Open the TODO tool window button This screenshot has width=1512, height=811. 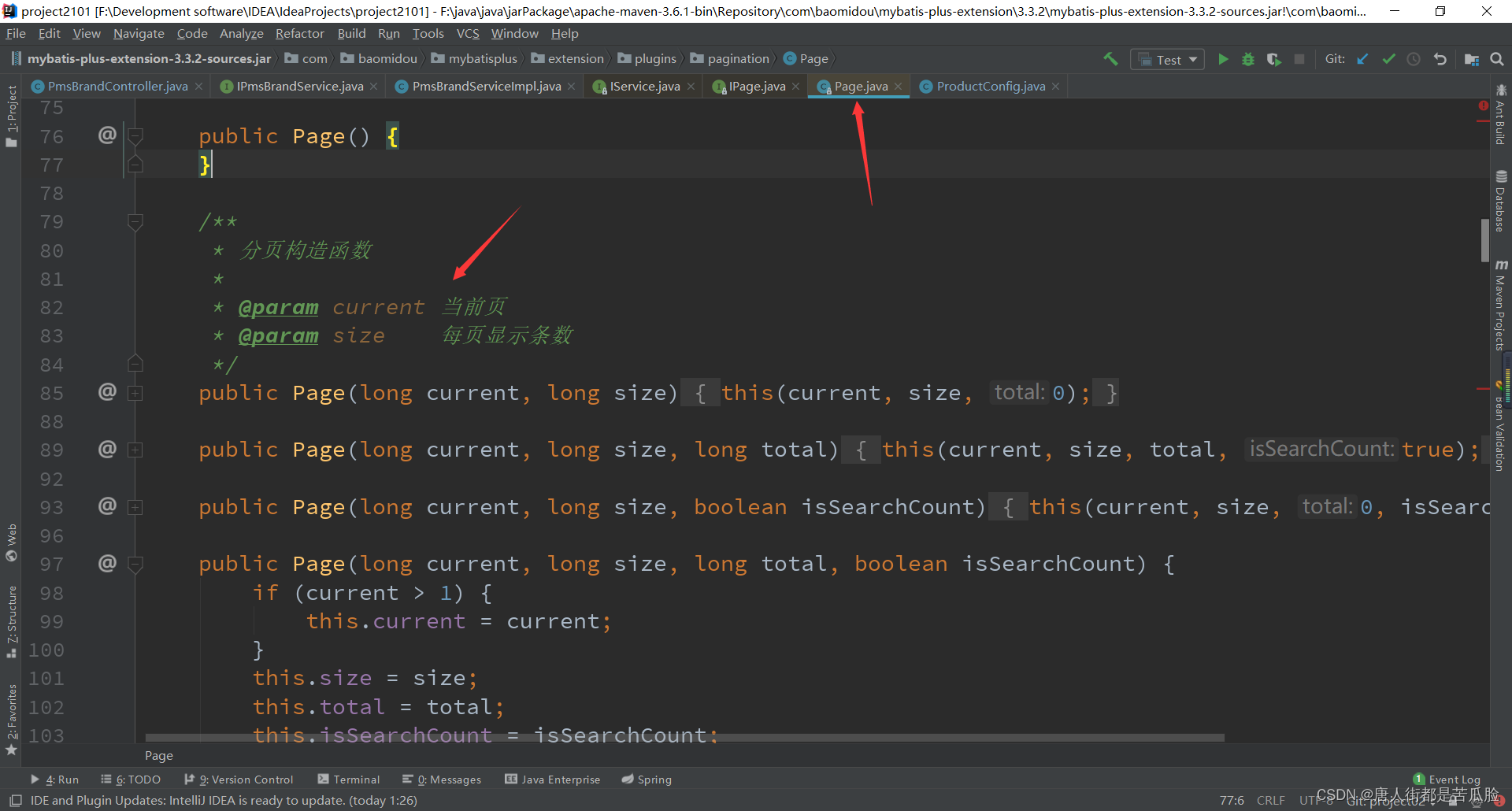(131, 780)
